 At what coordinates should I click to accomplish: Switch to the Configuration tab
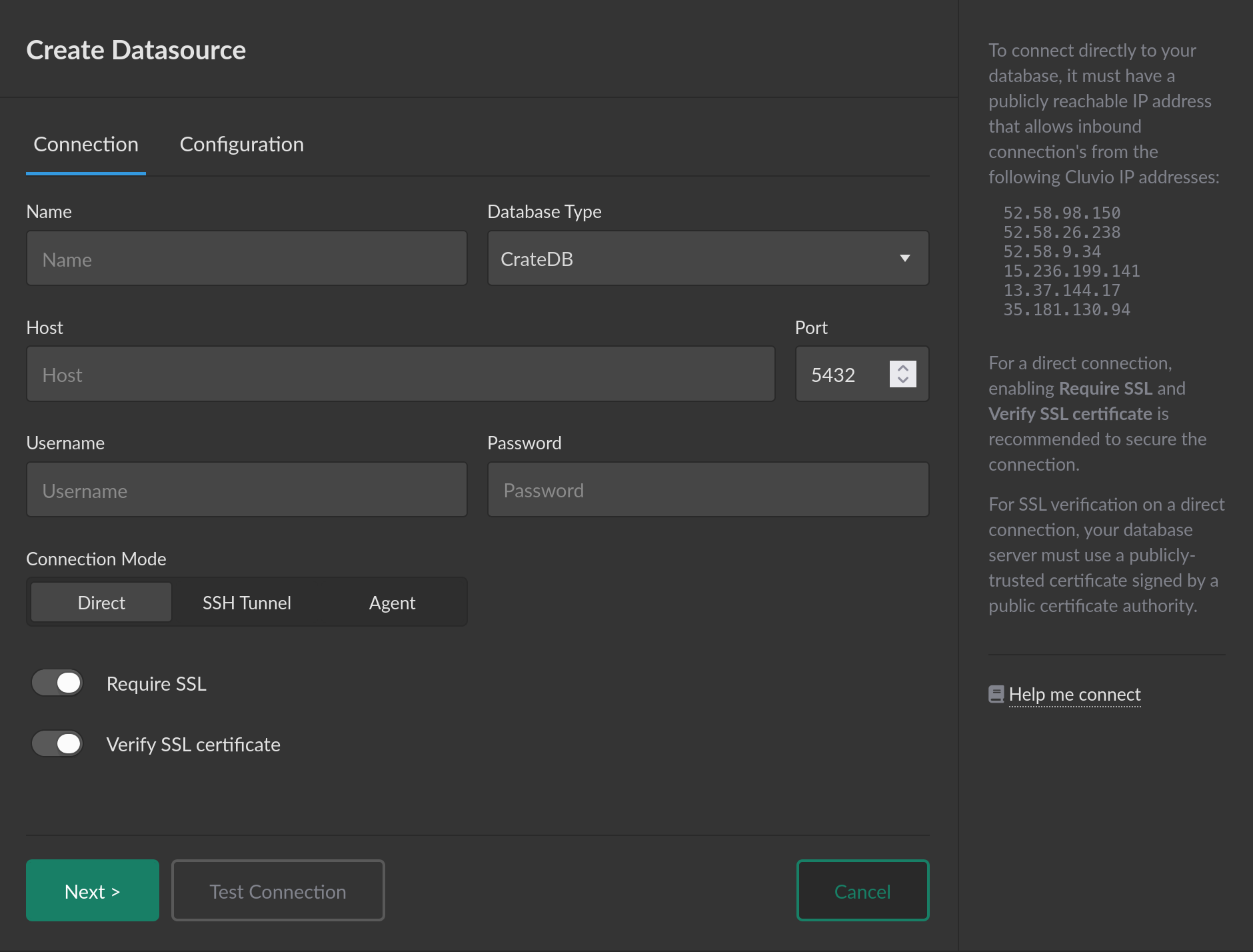[242, 145]
